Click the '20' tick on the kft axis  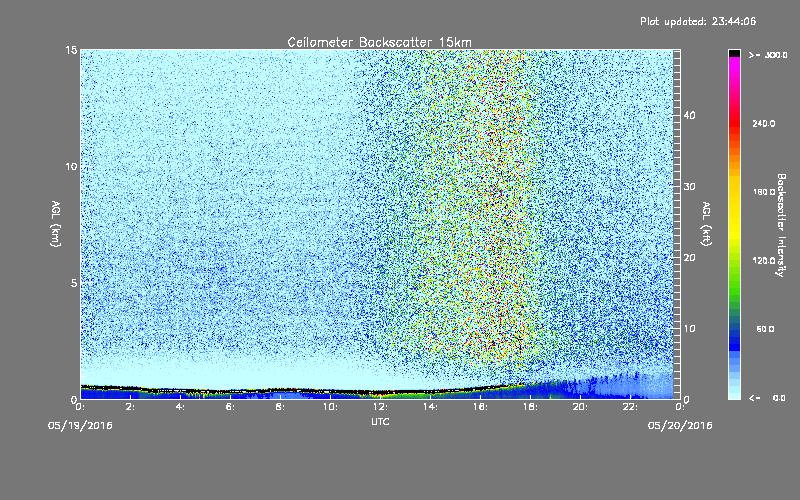click(689, 258)
